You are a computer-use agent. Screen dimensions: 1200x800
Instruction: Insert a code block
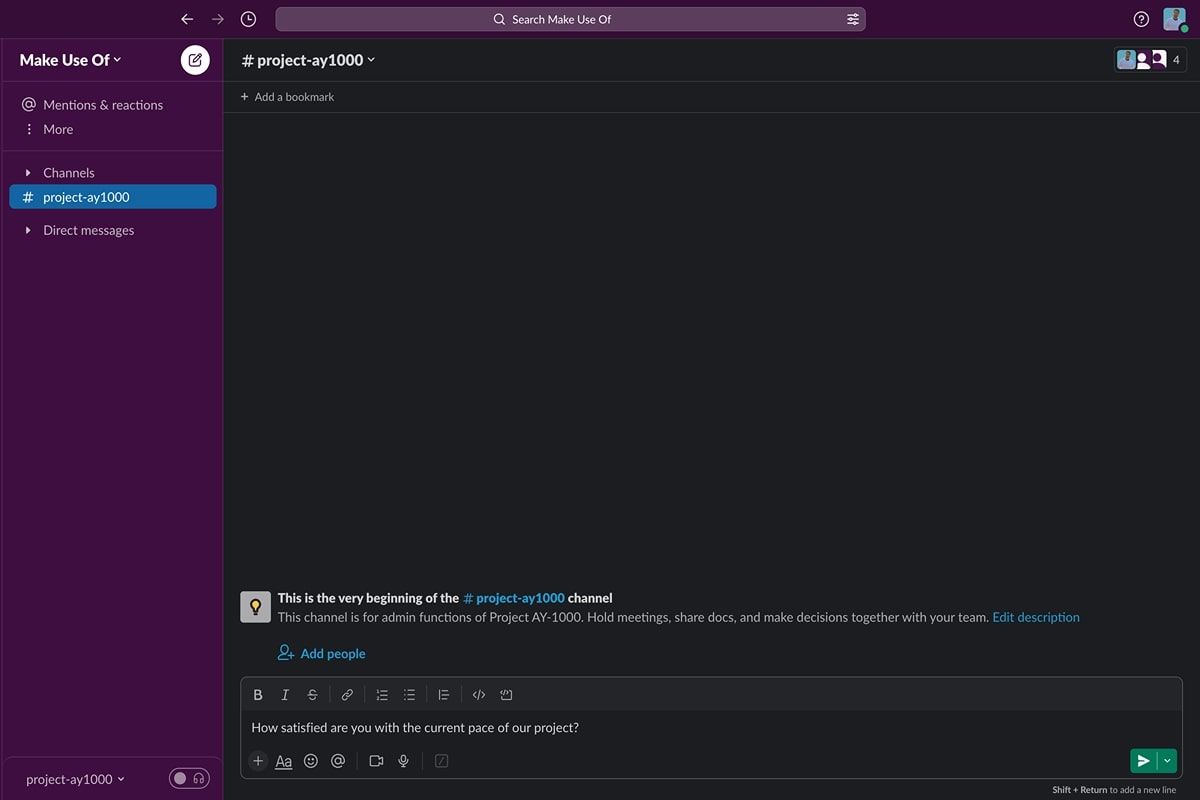tap(506, 694)
